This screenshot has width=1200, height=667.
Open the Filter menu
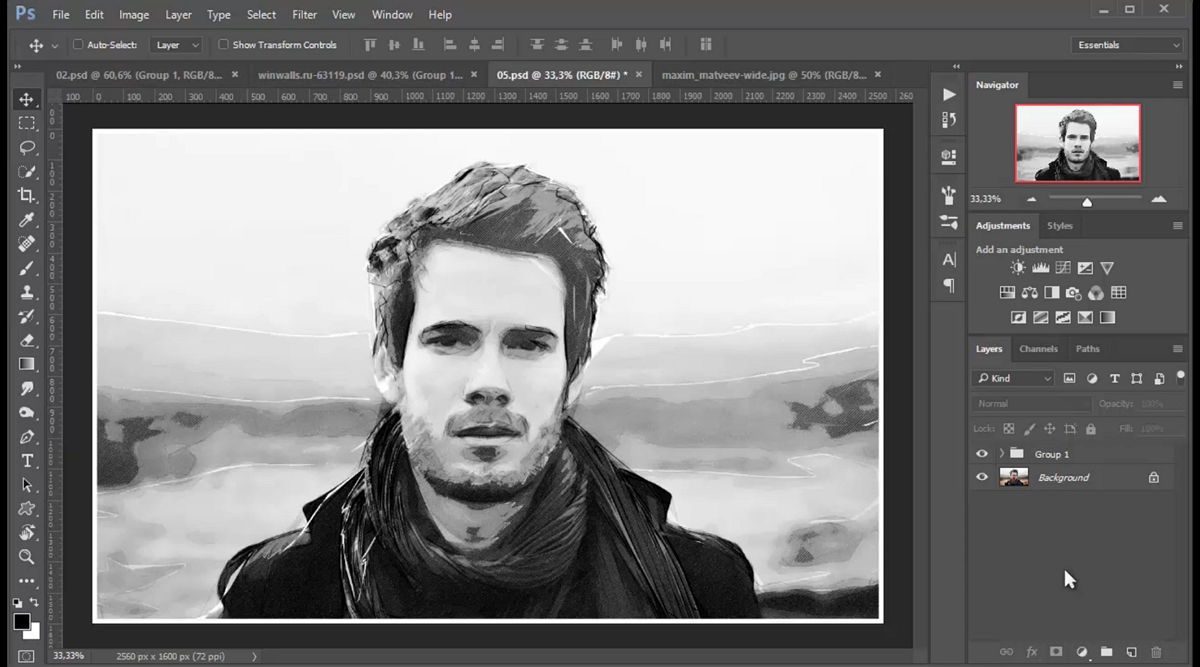pyautogui.click(x=304, y=15)
